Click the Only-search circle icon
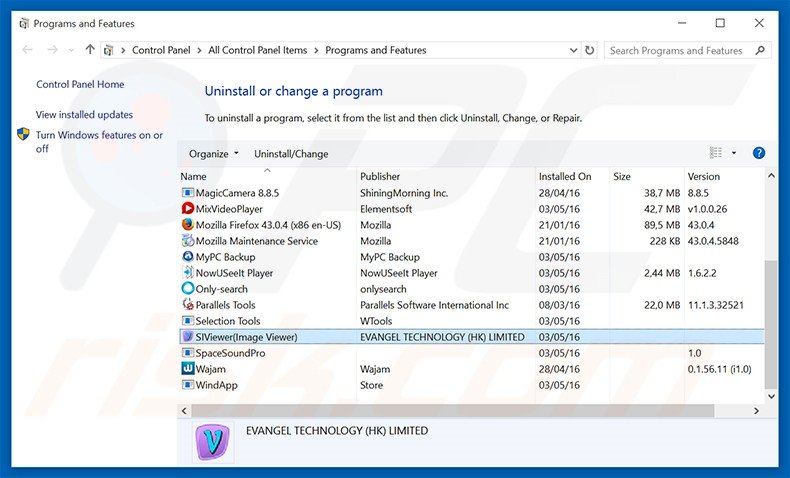790x478 pixels. [x=187, y=289]
